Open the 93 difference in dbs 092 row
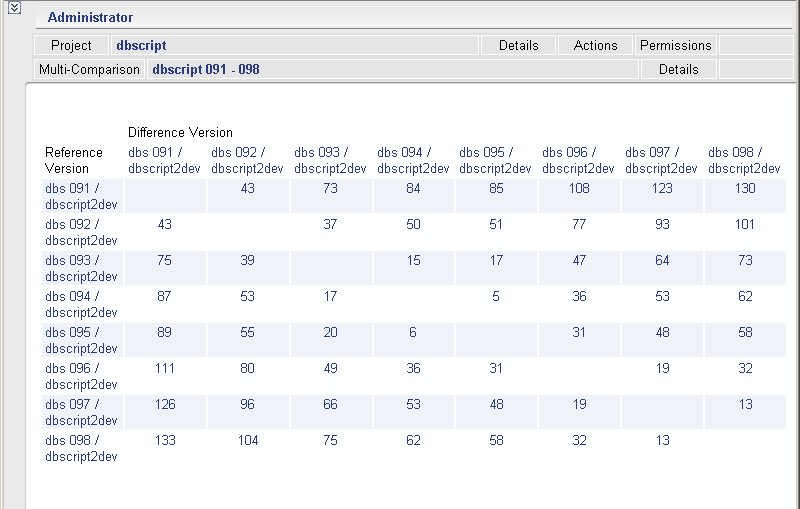The image size is (800, 509). [x=662, y=224]
